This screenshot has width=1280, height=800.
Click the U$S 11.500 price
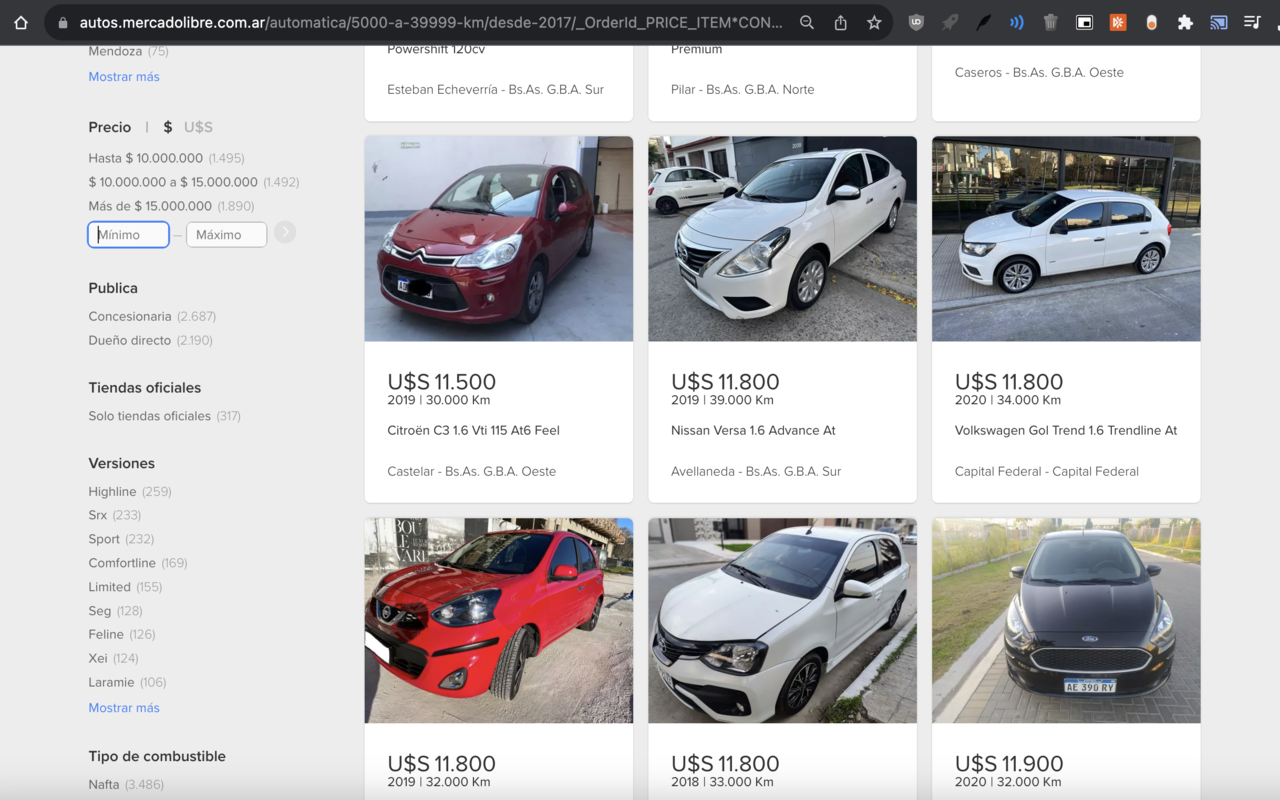tap(441, 381)
